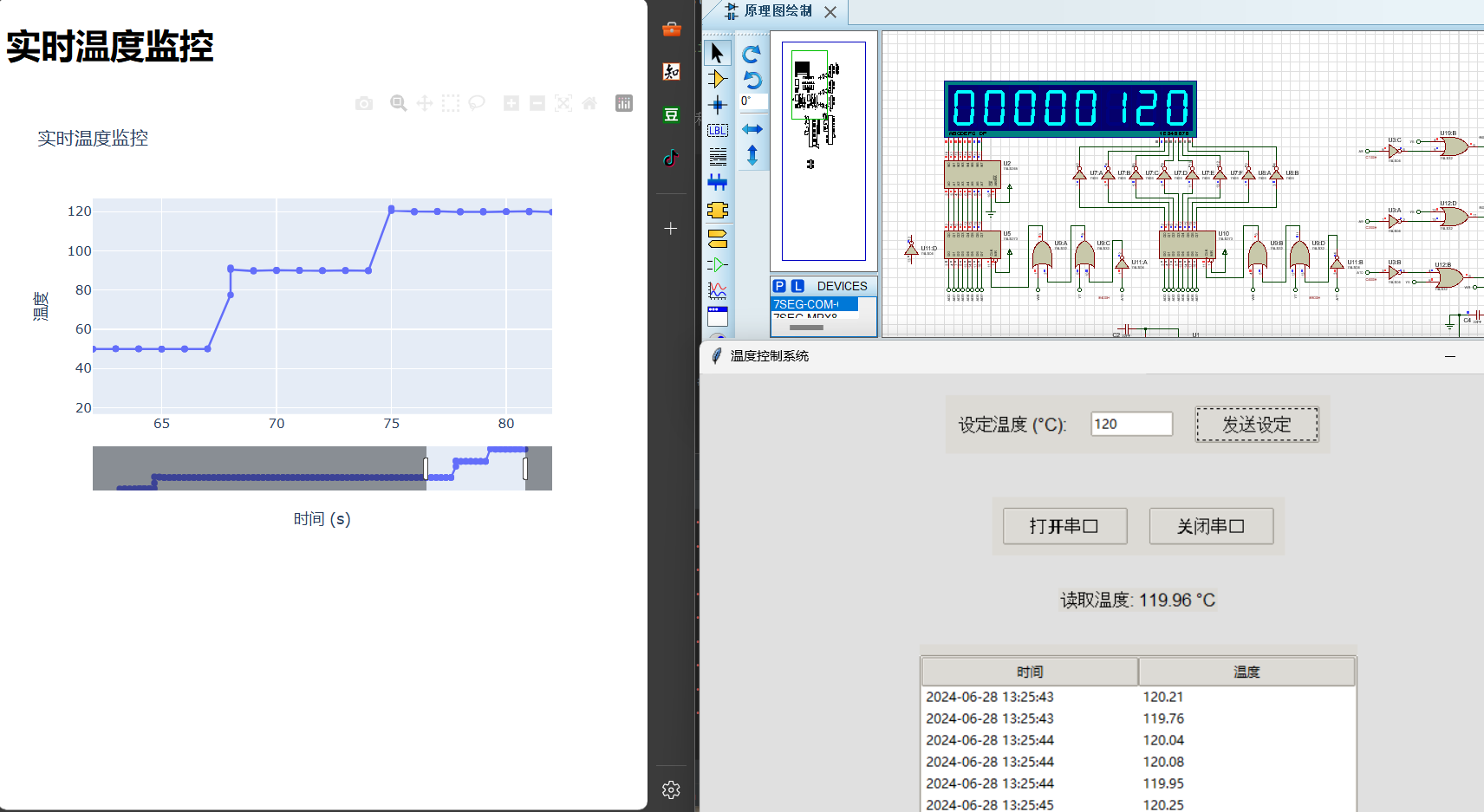Click the chart range slider track

click(322, 468)
